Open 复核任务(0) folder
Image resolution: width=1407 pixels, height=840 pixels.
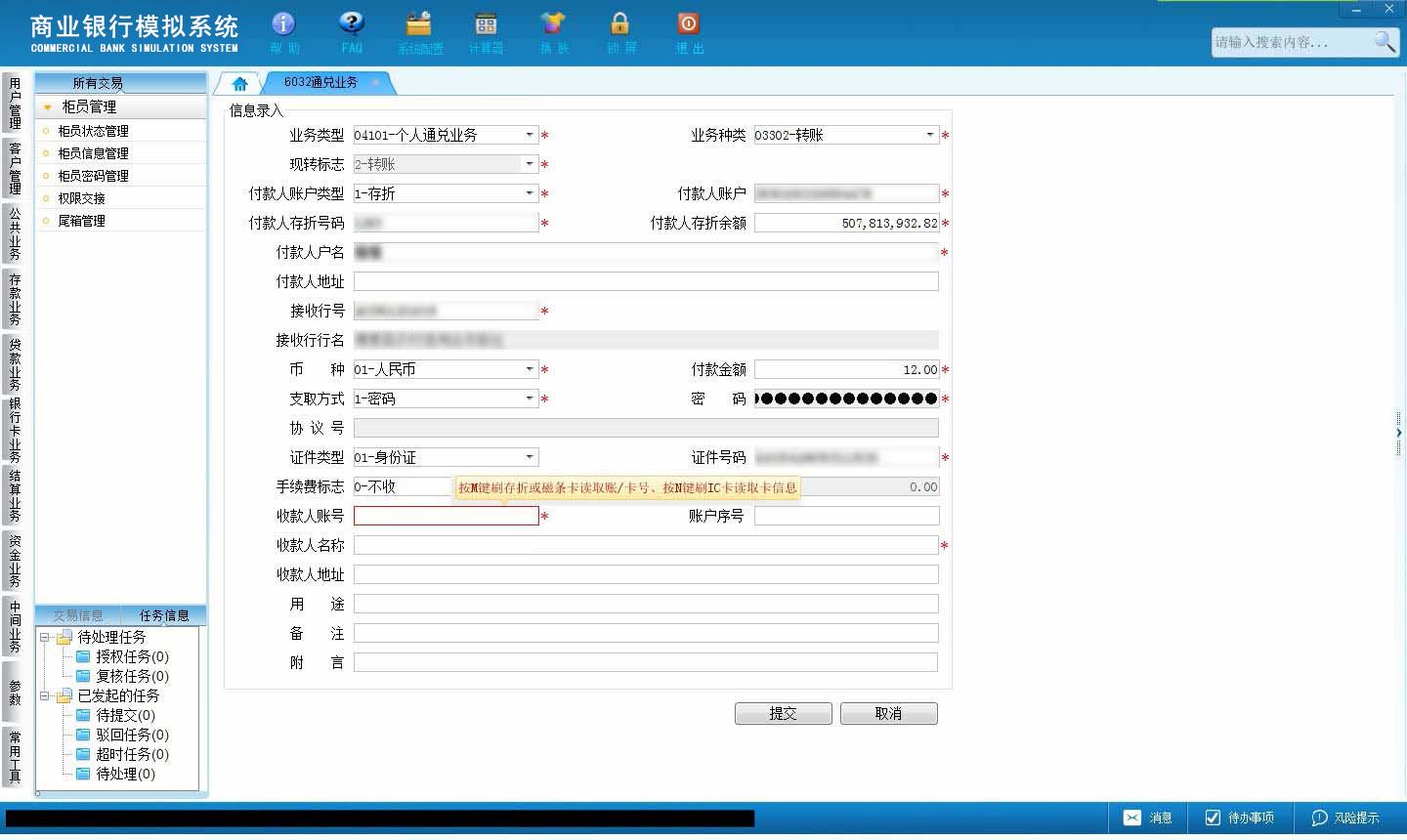click(122, 676)
